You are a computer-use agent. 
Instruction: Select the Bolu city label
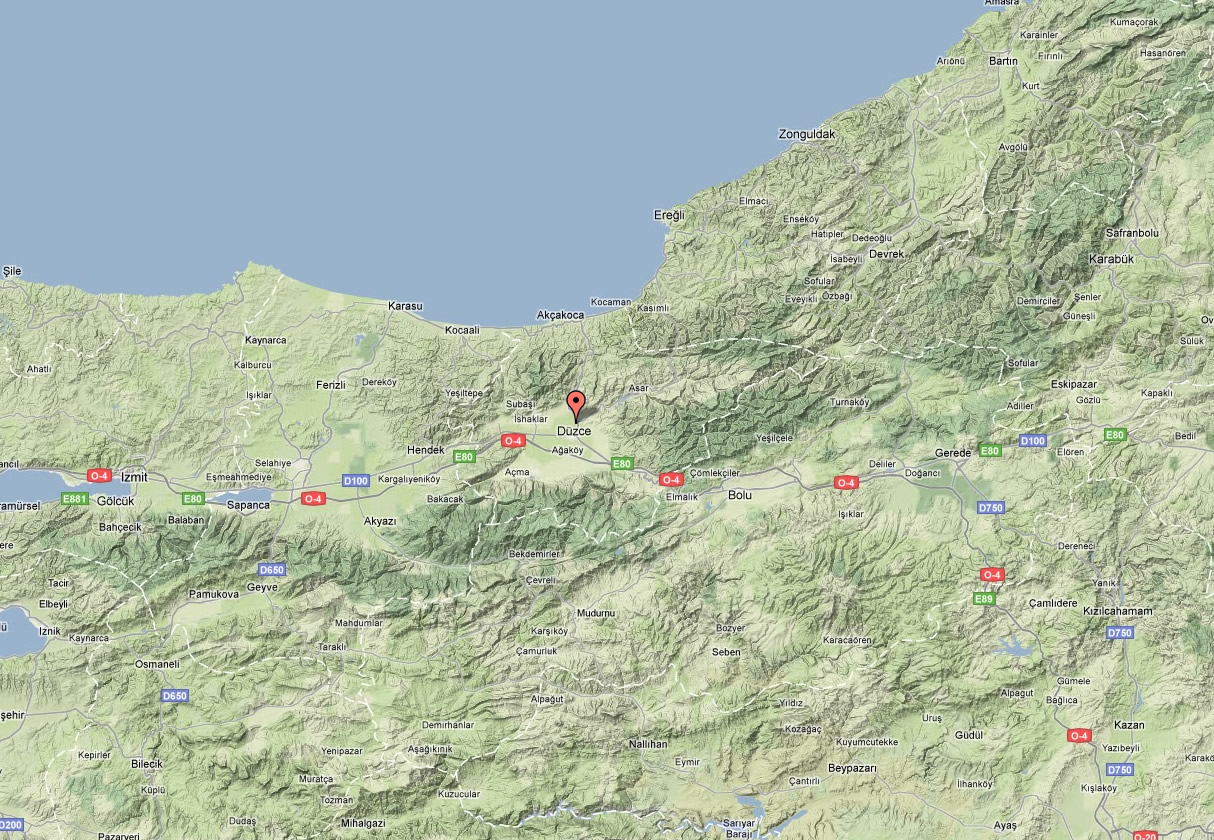pyautogui.click(x=739, y=495)
